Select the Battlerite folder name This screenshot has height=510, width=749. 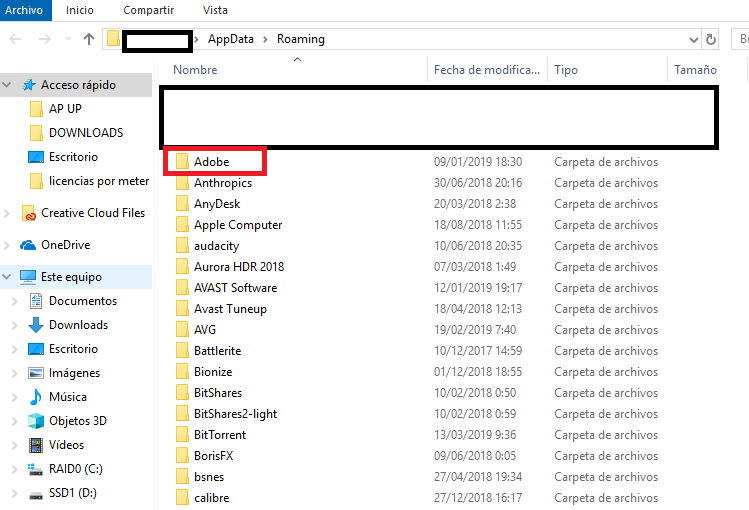217,351
